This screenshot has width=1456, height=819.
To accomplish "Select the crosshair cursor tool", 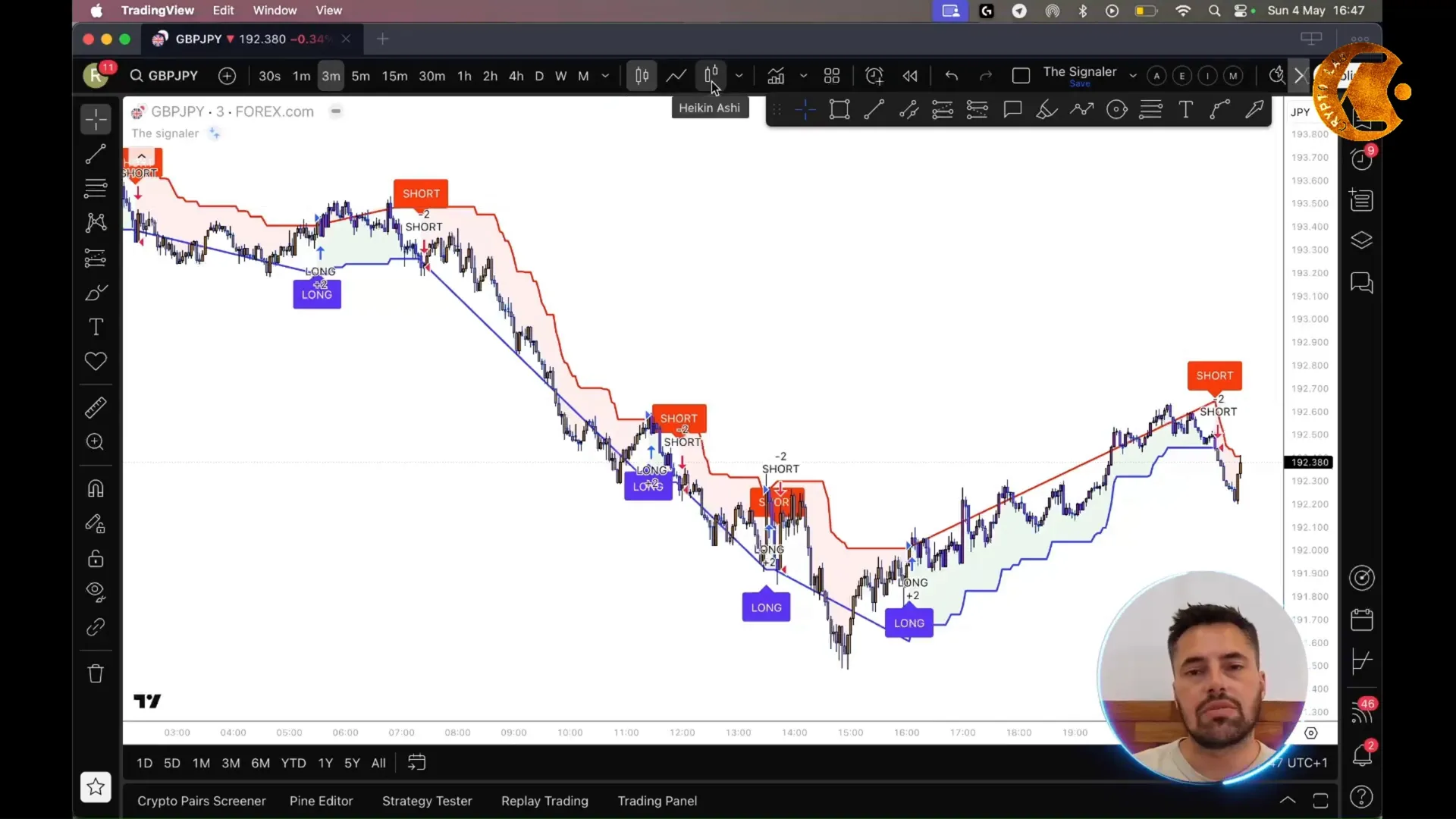I will [96, 120].
